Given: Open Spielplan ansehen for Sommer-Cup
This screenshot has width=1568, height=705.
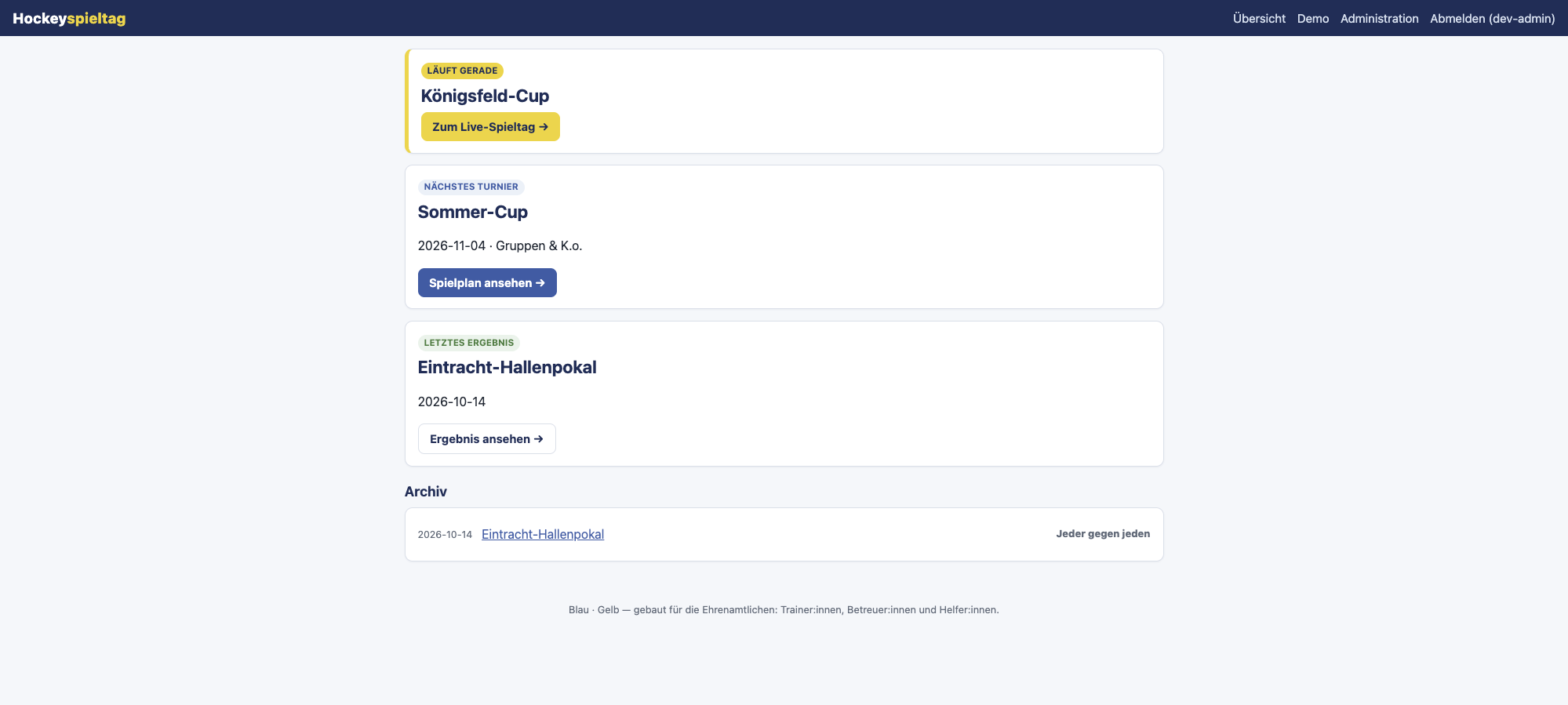Looking at the screenshot, I should (x=487, y=282).
